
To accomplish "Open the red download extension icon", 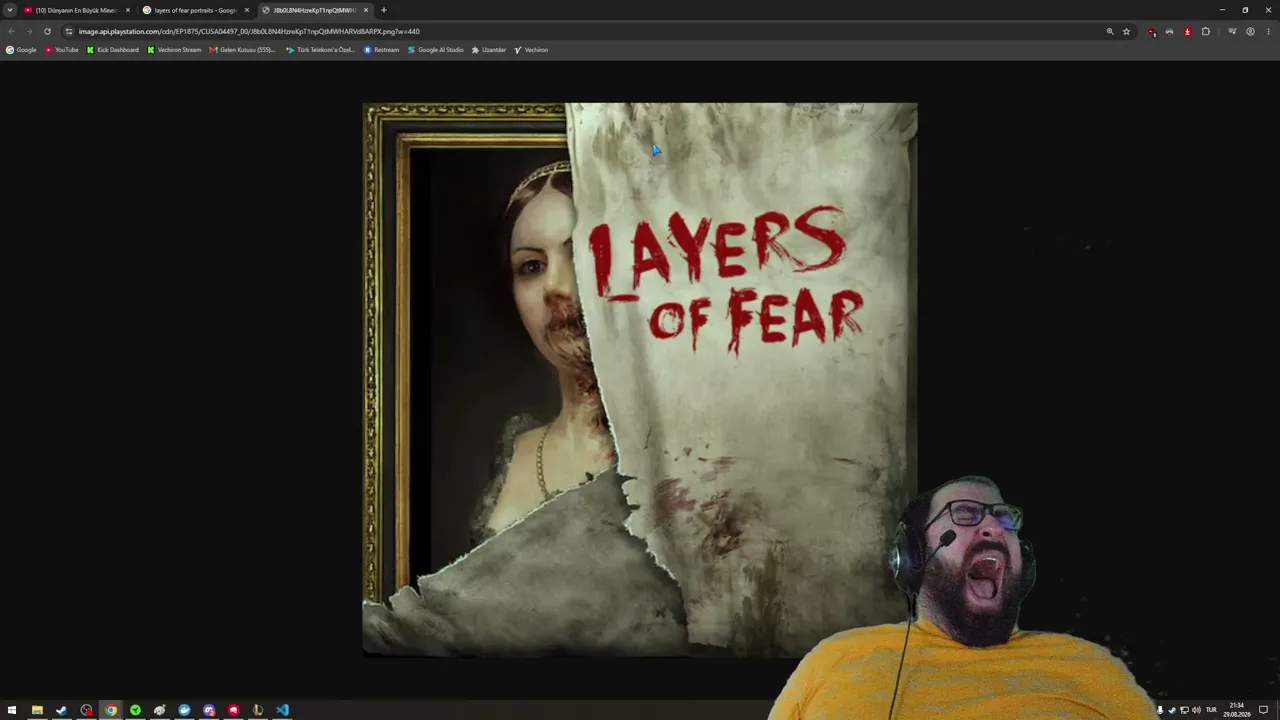I will click(x=1188, y=31).
